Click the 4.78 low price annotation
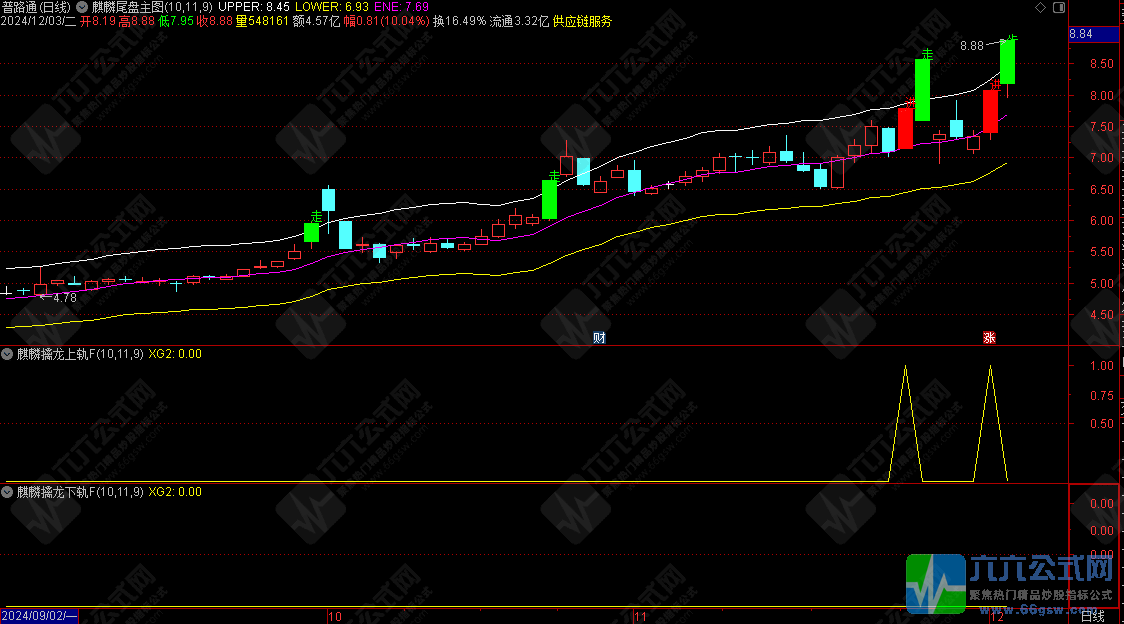The image size is (1124, 624). [x=64, y=297]
